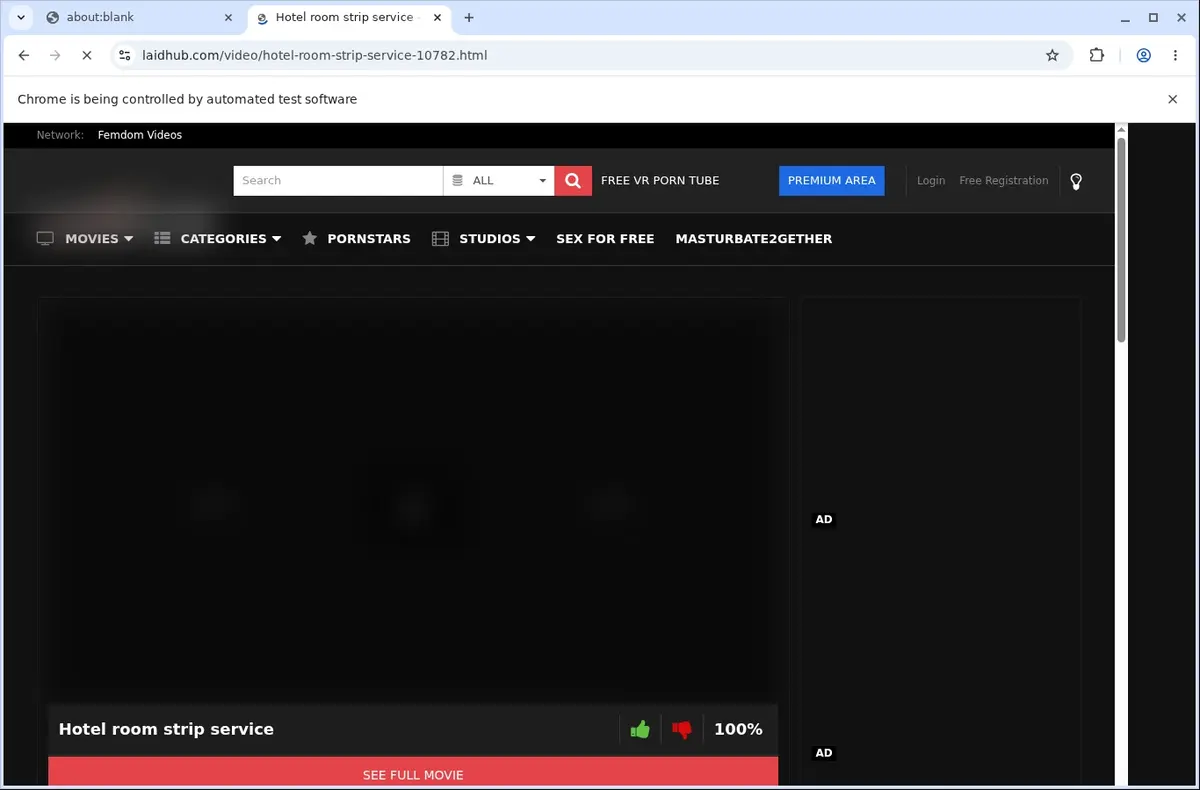The height and width of the screenshot is (790, 1200).
Task: Click the address bar URL
Action: [x=315, y=56]
